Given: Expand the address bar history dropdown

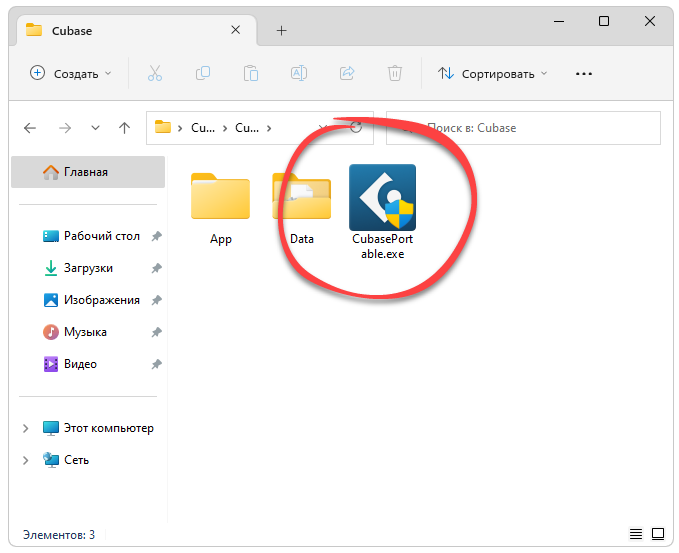Looking at the screenshot, I should pyautogui.click(x=322, y=128).
